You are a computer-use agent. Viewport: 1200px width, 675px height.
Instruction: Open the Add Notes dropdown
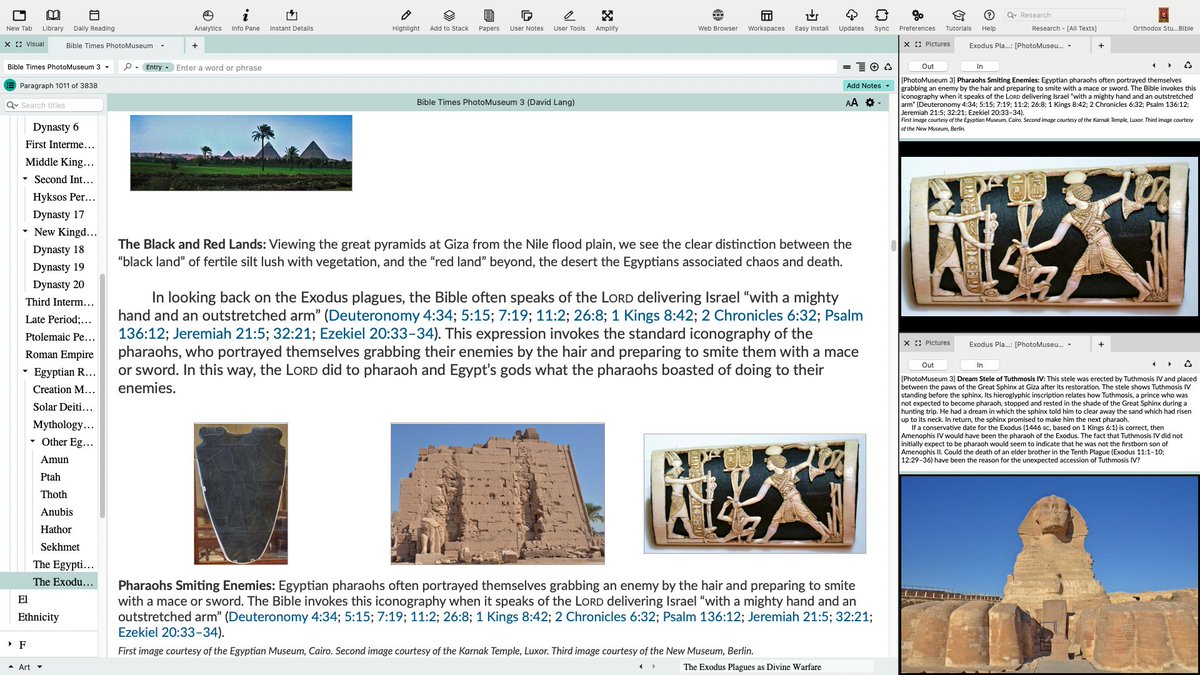coord(867,86)
